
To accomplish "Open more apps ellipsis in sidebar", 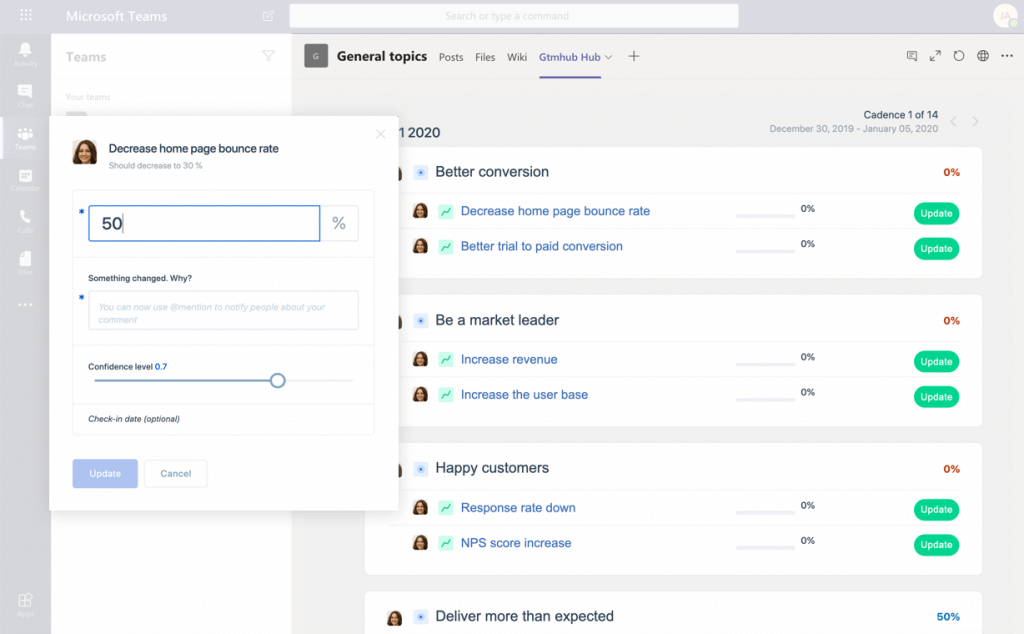I will pyautogui.click(x=25, y=305).
